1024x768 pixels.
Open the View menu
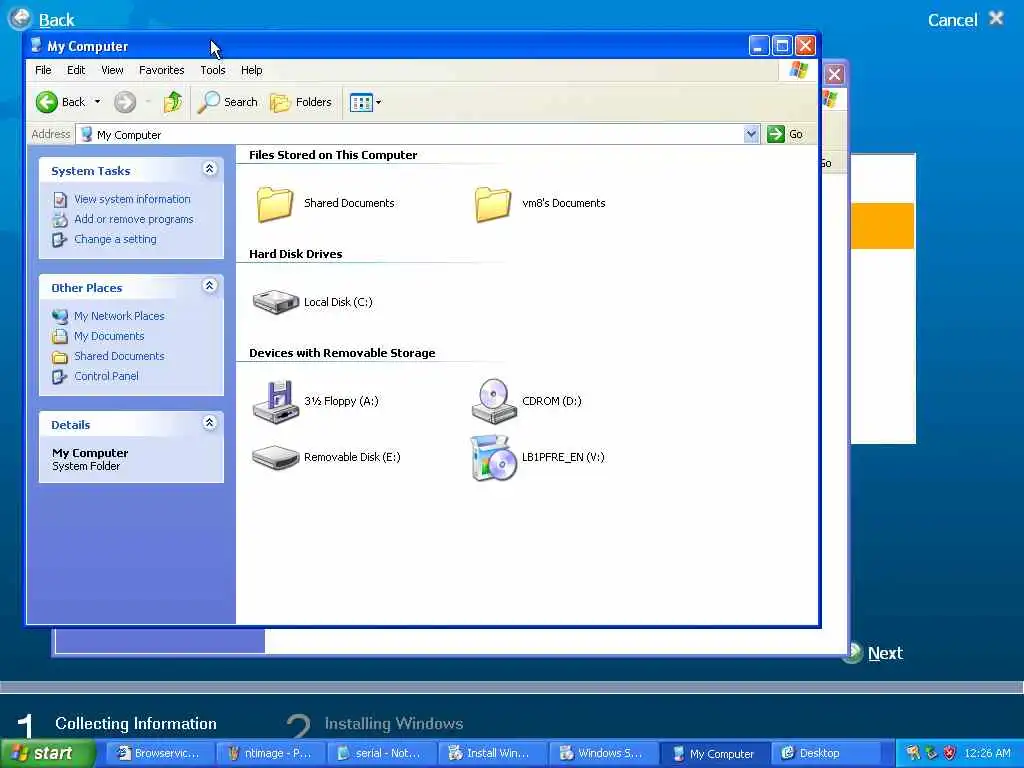pyautogui.click(x=112, y=70)
